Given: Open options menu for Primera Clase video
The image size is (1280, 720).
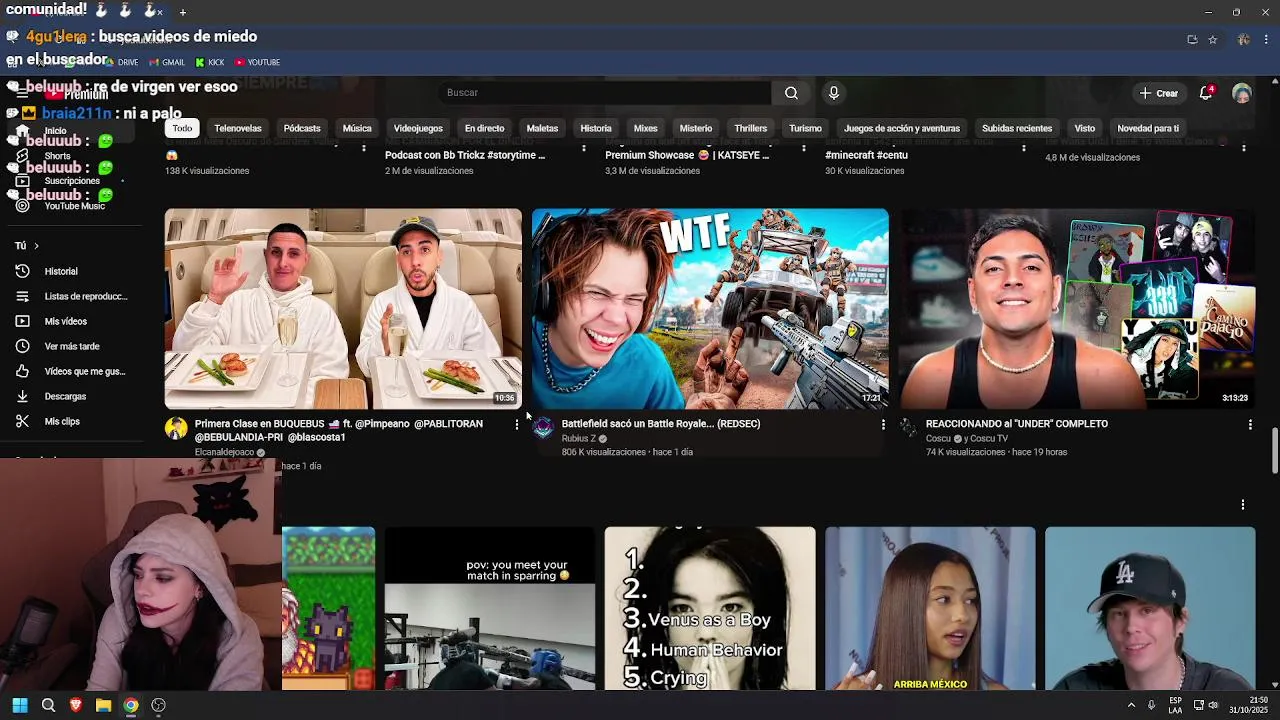Looking at the screenshot, I should [516, 425].
